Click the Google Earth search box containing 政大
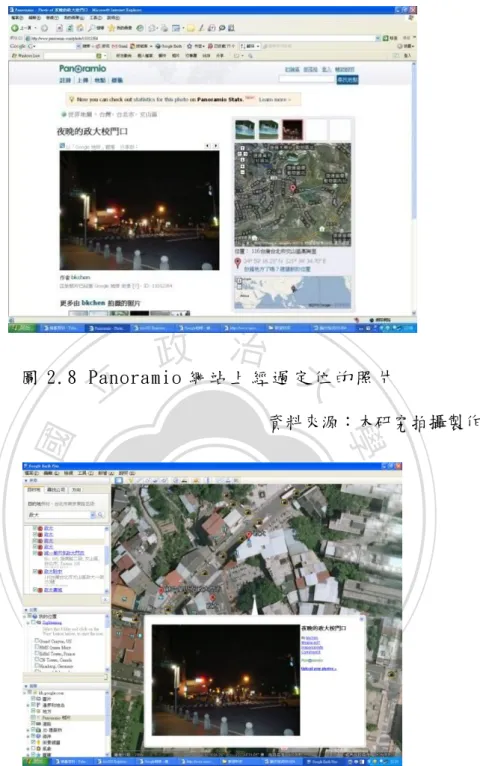Viewport: 480px width, 766px height. tap(58, 515)
